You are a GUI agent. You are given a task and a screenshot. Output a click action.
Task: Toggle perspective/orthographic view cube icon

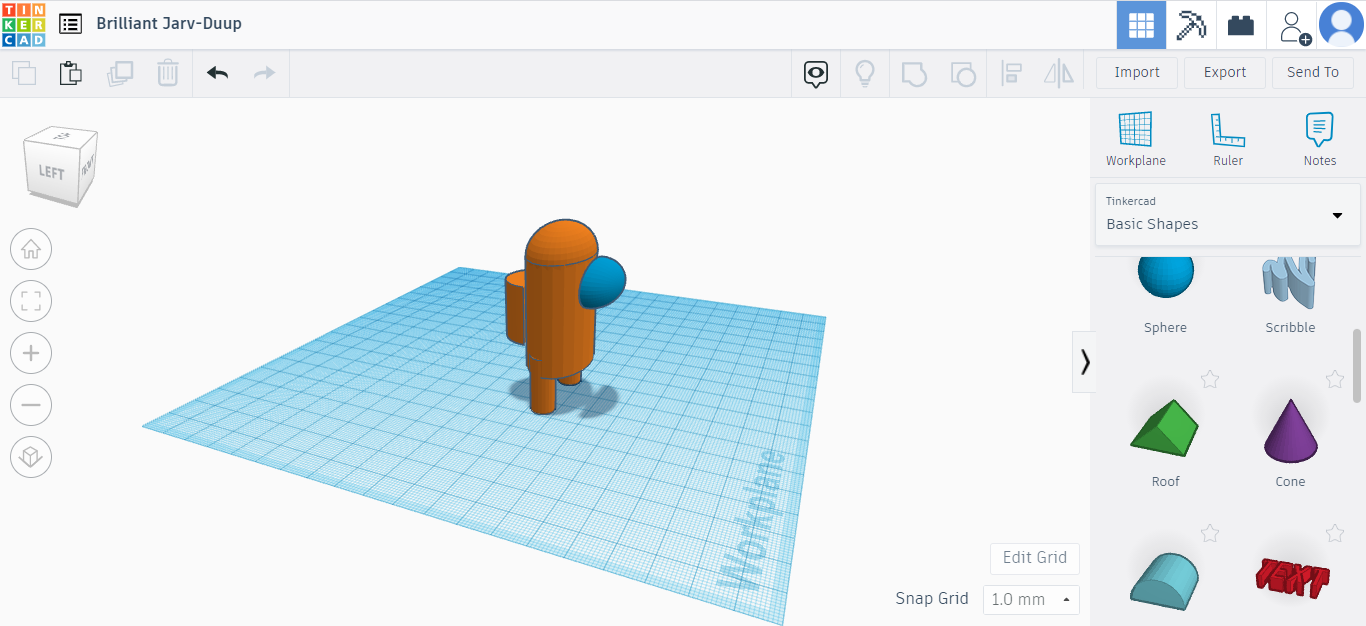tap(31, 457)
